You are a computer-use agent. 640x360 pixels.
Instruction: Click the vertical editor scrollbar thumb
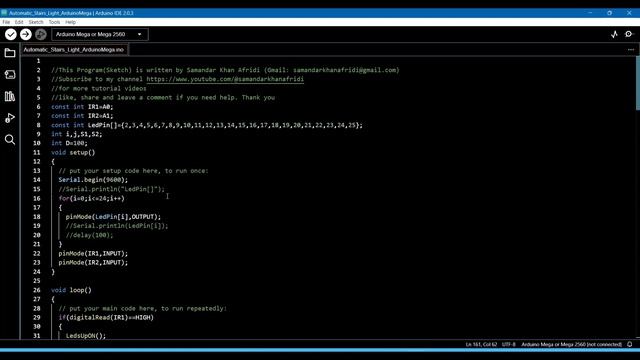[638, 83]
